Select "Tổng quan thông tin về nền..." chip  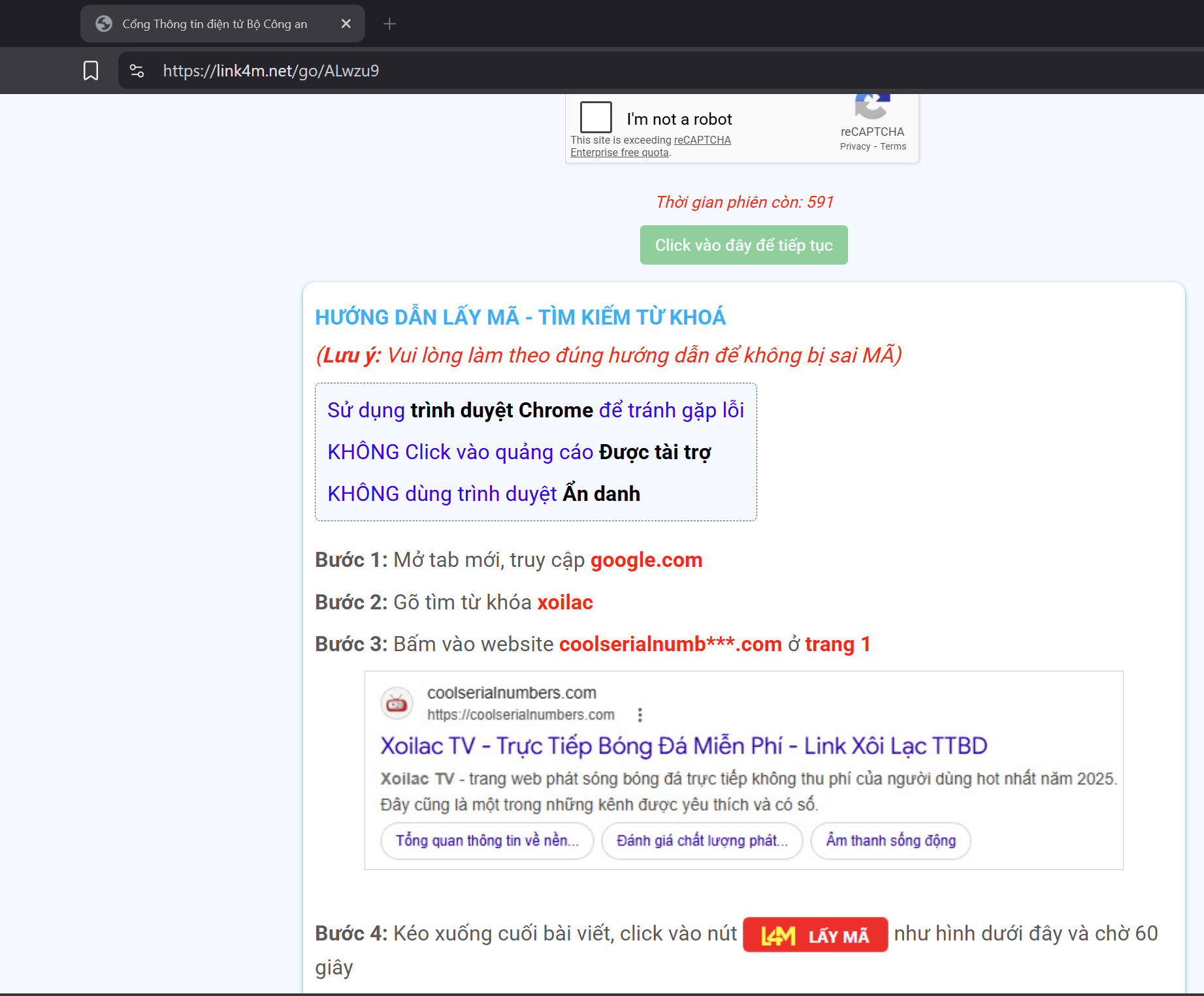tap(487, 841)
